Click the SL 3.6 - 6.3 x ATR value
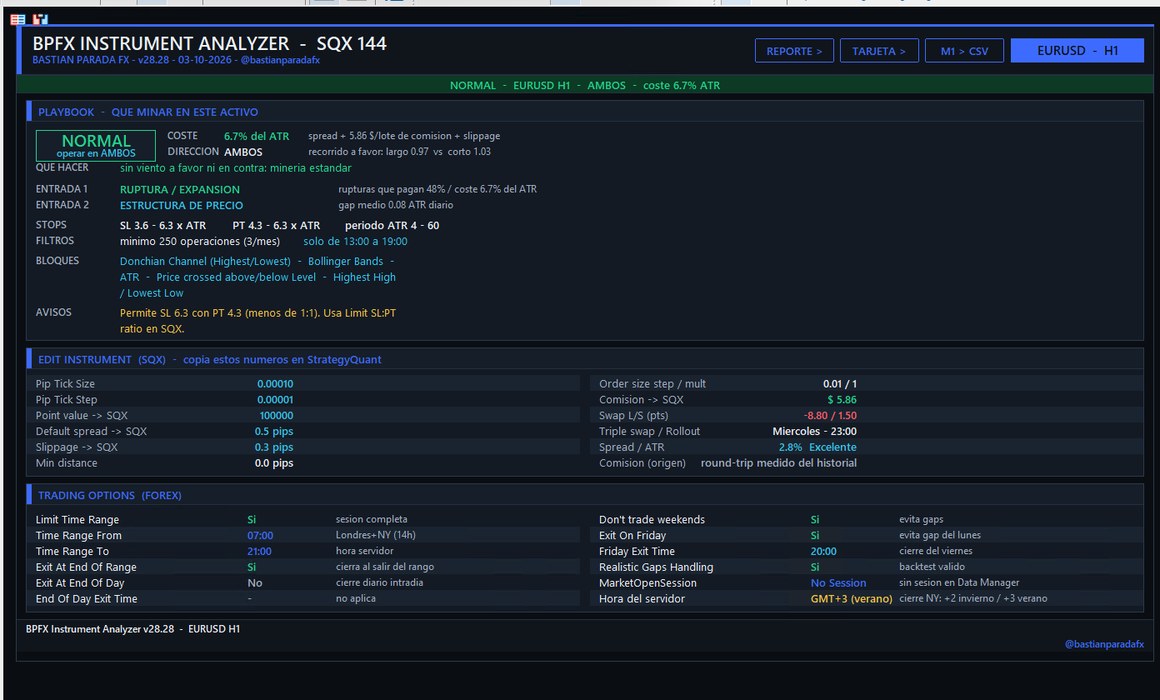The image size is (1160, 700). [x=163, y=226]
